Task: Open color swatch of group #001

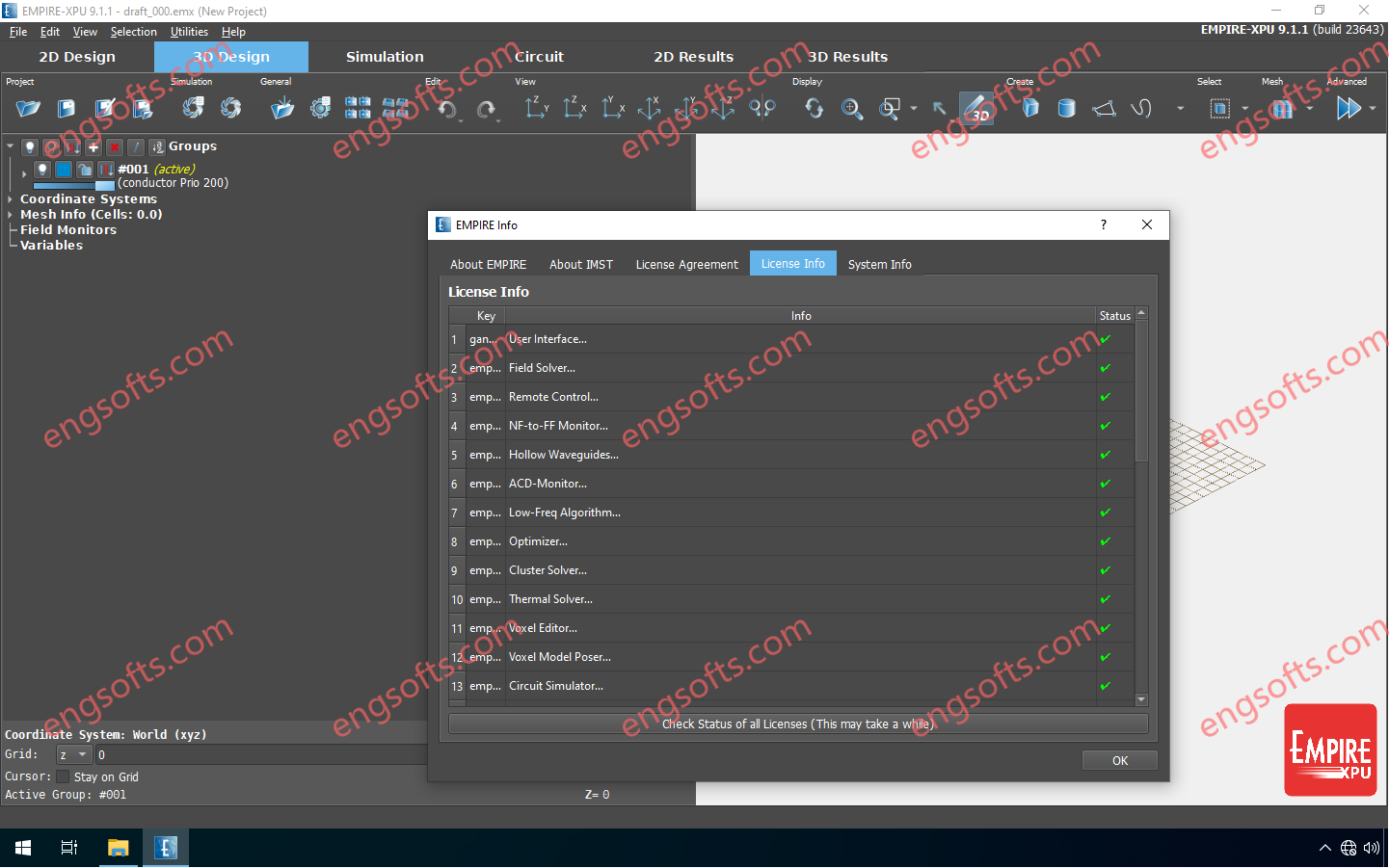Action: (64, 170)
